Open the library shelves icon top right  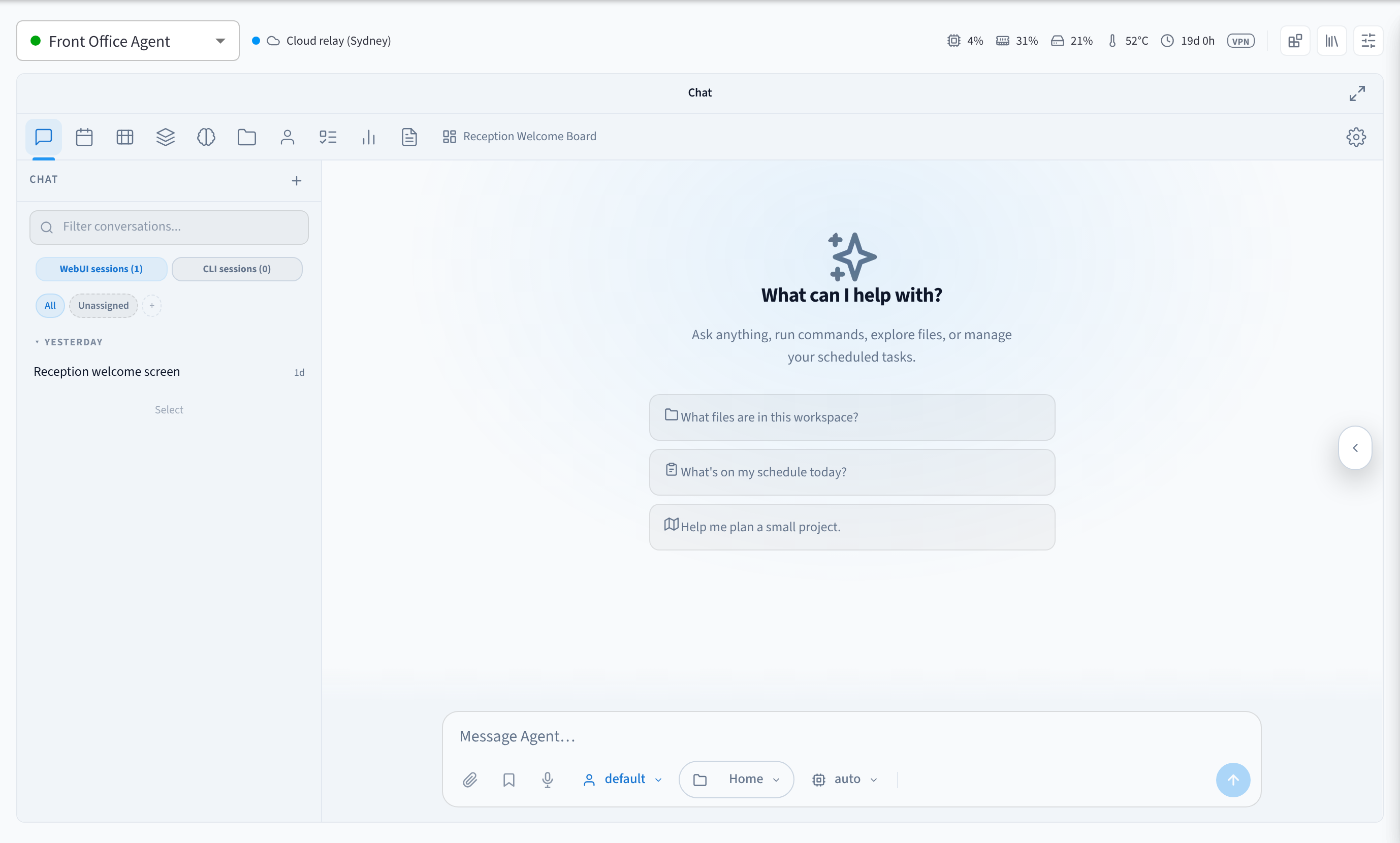pos(1331,41)
